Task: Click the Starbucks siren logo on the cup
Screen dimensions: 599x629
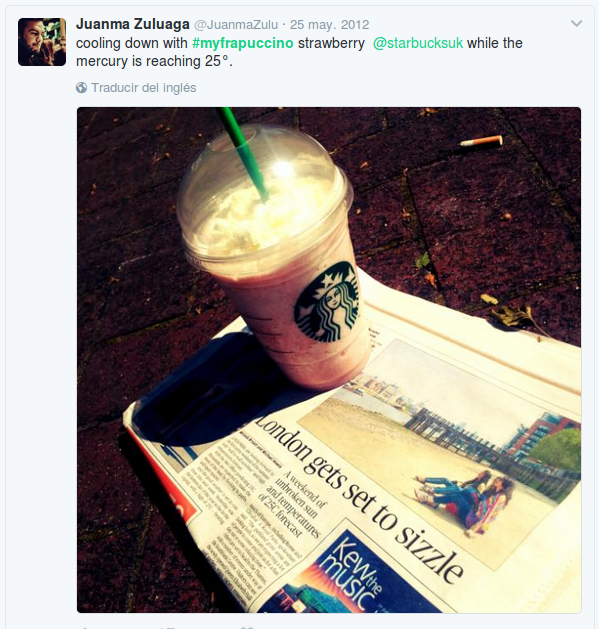Action: click(x=327, y=302)
